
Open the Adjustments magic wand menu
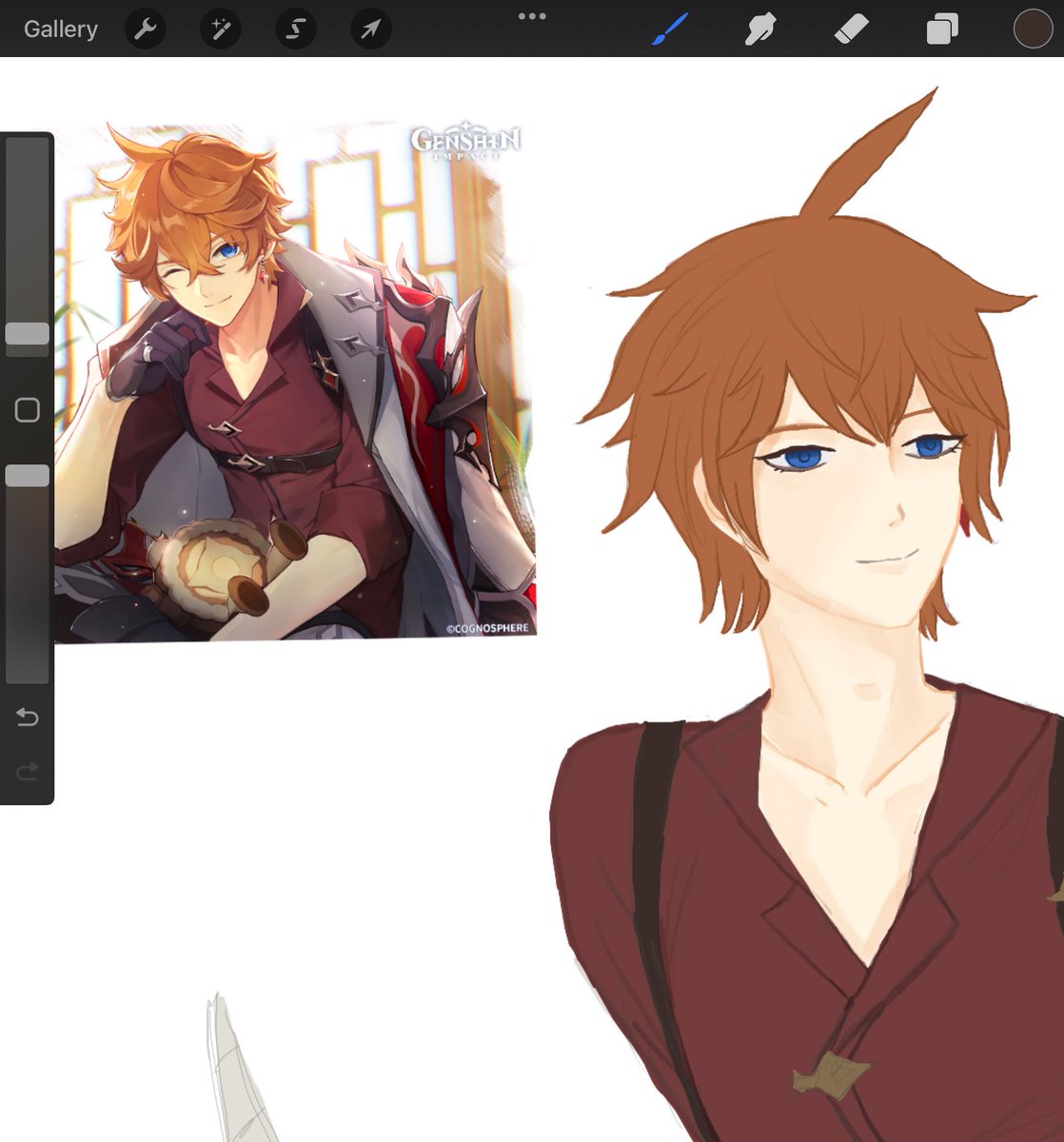[221, 30]
